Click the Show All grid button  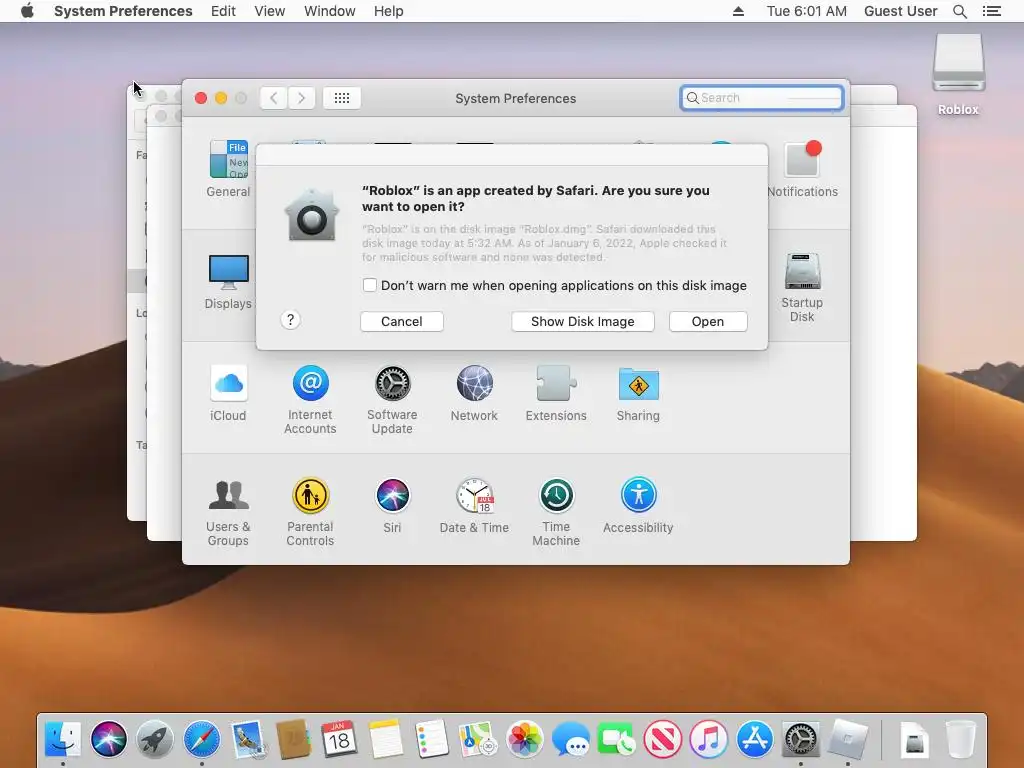[342, 98]
